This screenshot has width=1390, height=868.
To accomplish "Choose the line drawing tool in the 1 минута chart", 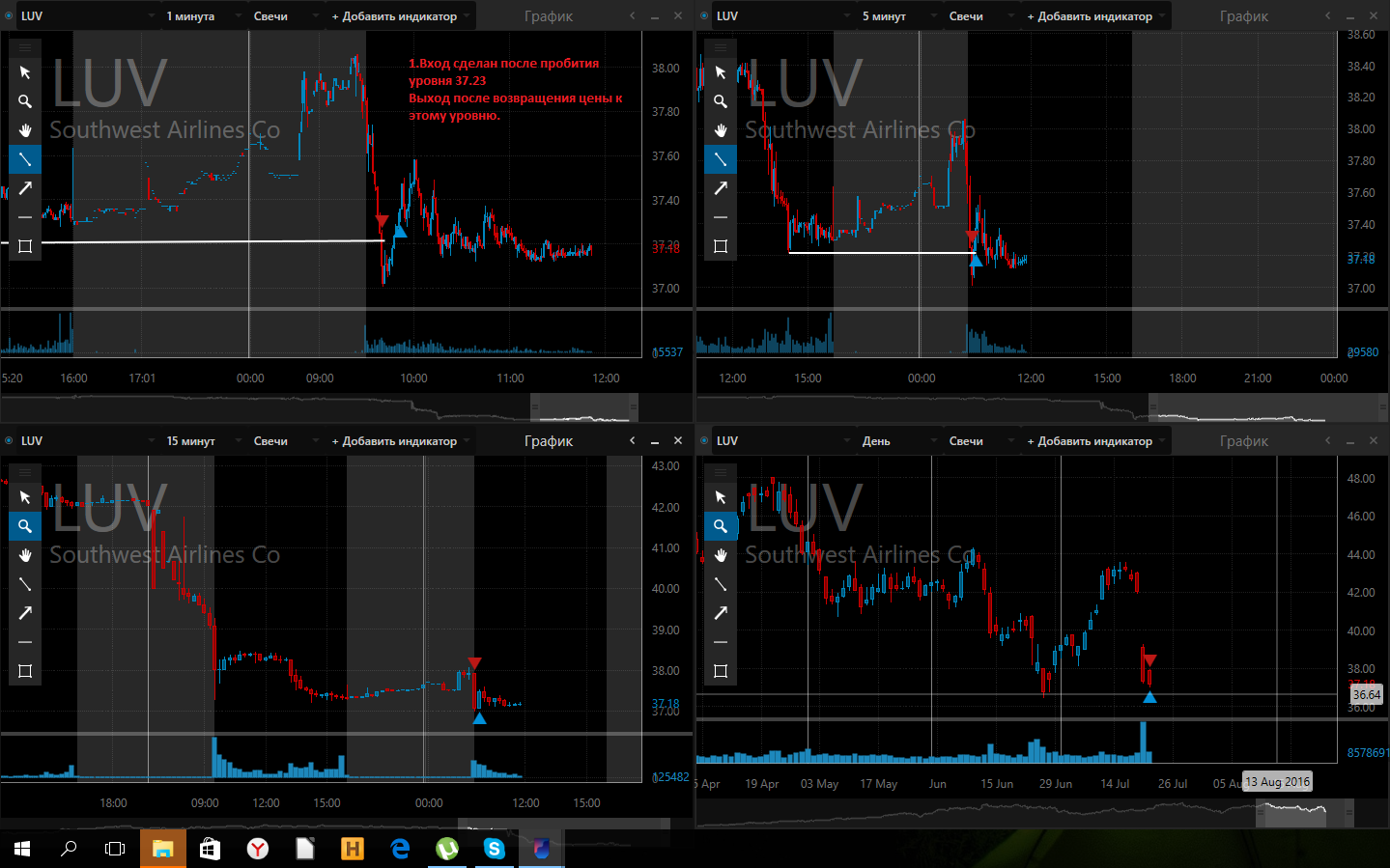I will click(25, 159).
